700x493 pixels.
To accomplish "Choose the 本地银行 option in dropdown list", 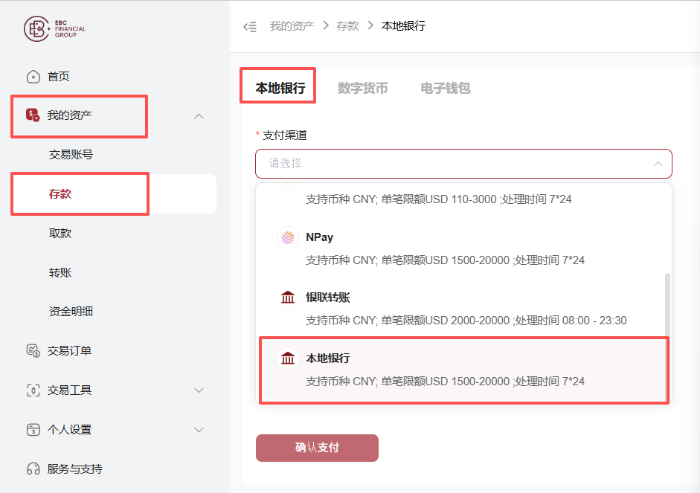I will [x=464, y=370].
